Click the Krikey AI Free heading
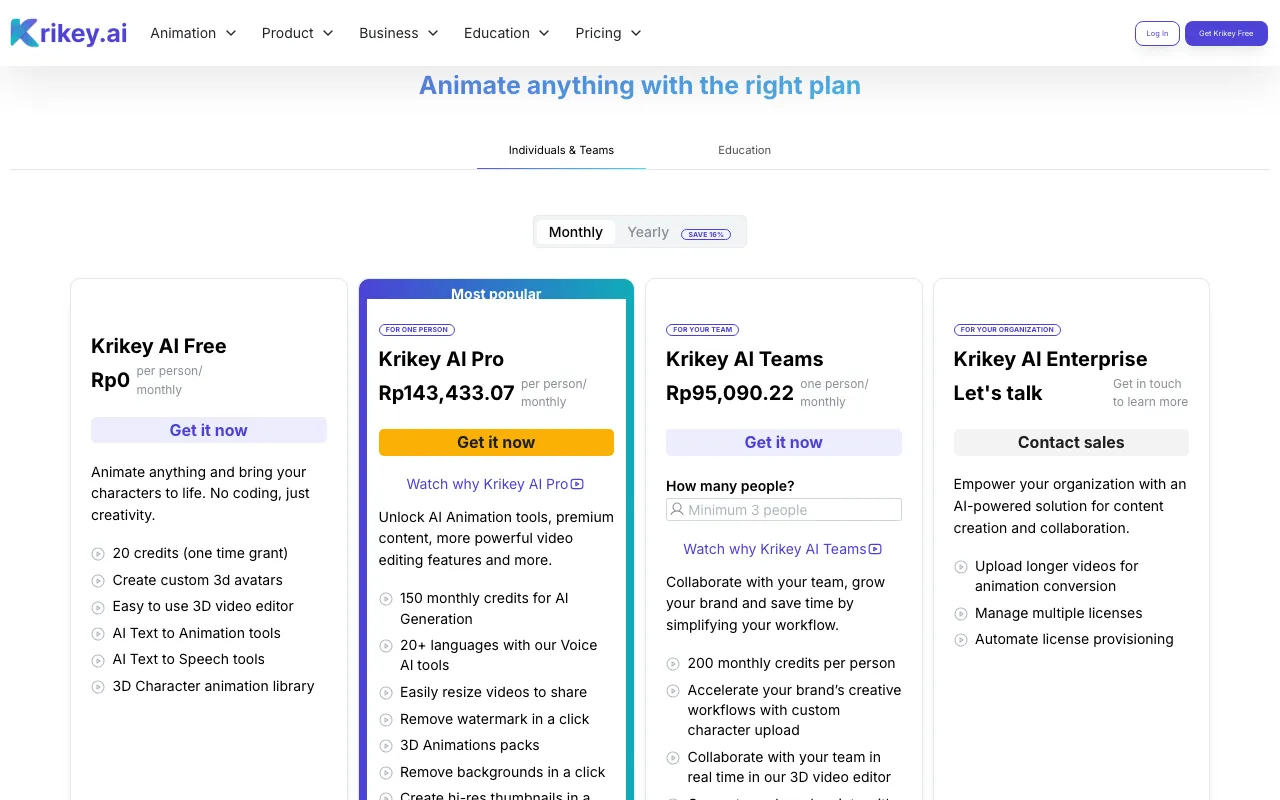 point(159,346)
